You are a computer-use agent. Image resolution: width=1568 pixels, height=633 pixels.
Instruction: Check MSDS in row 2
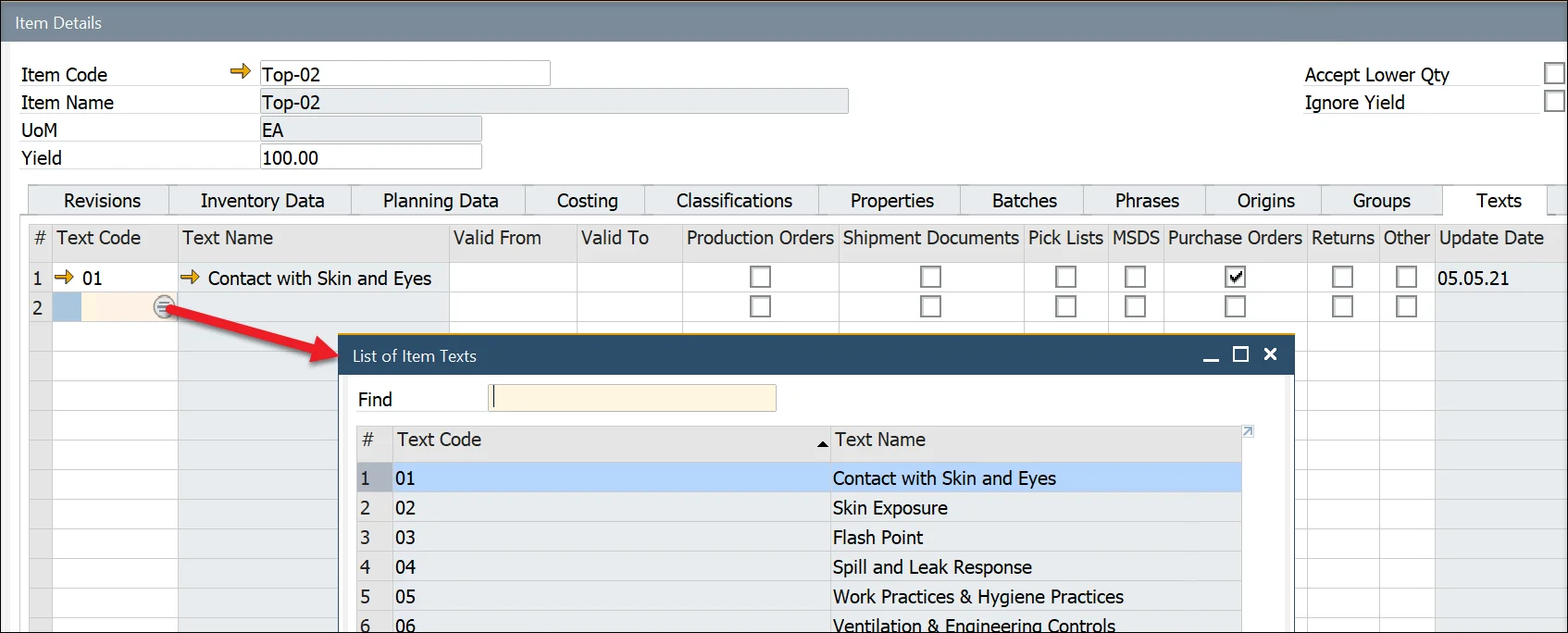(x=1135, y=306)
